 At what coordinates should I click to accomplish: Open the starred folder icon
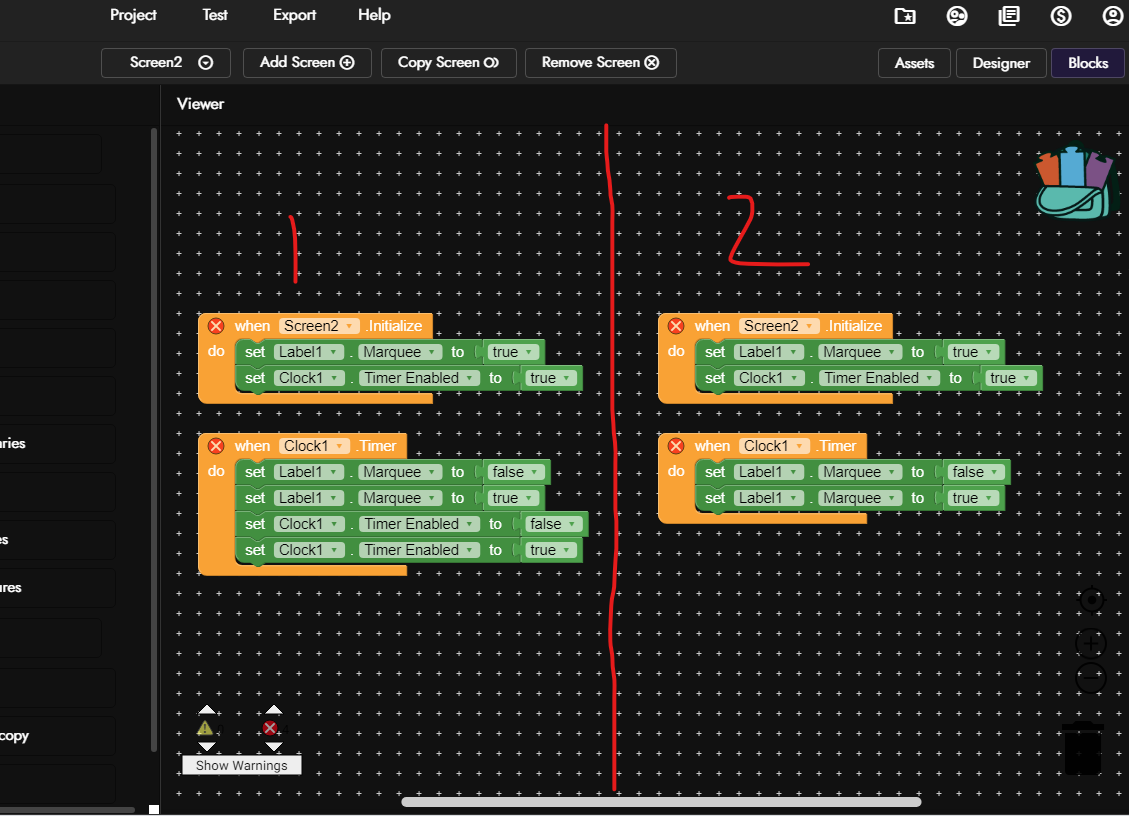904,16
